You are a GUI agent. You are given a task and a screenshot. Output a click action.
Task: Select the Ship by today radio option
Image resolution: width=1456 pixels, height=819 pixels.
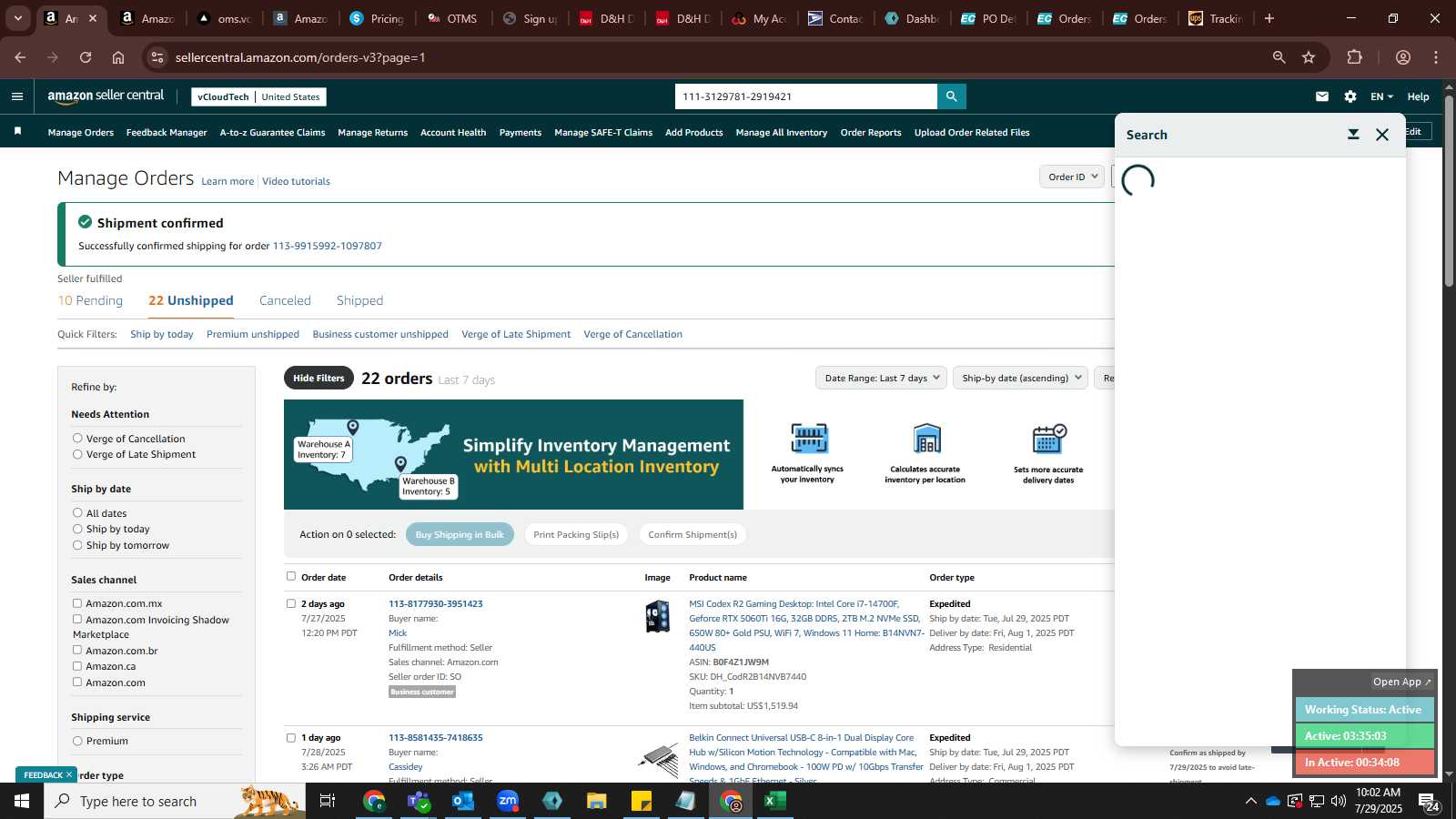pos(77,529)
